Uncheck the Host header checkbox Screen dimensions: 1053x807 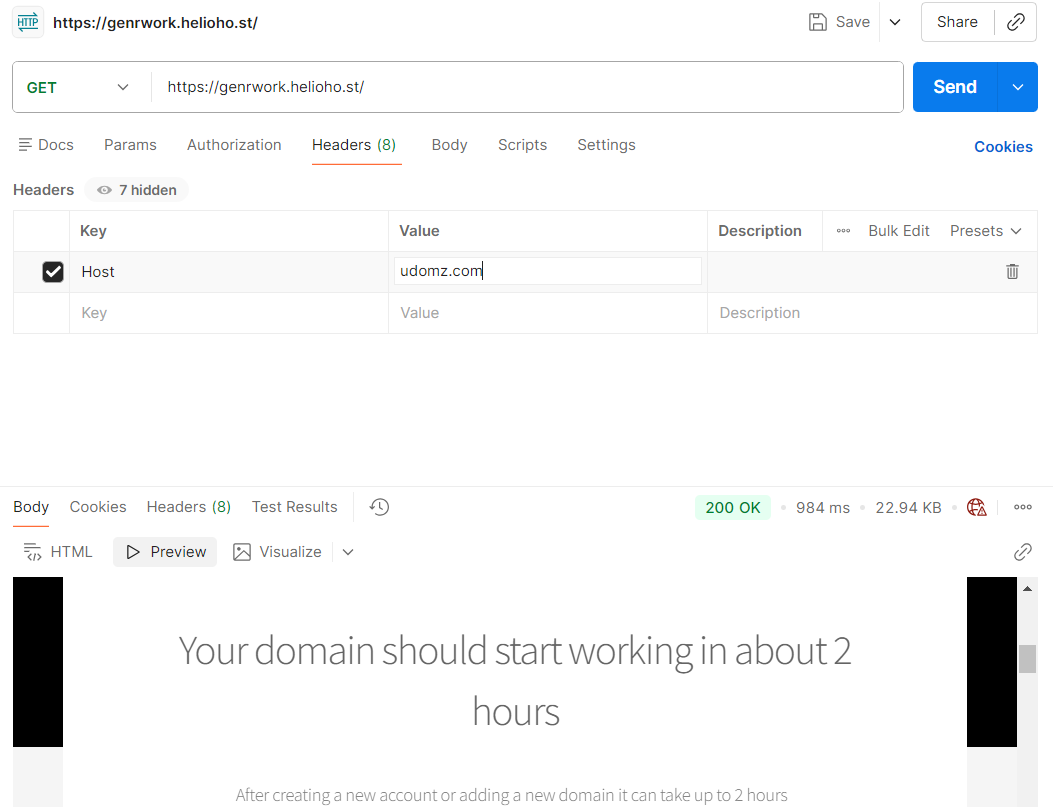tap(53, 272)
